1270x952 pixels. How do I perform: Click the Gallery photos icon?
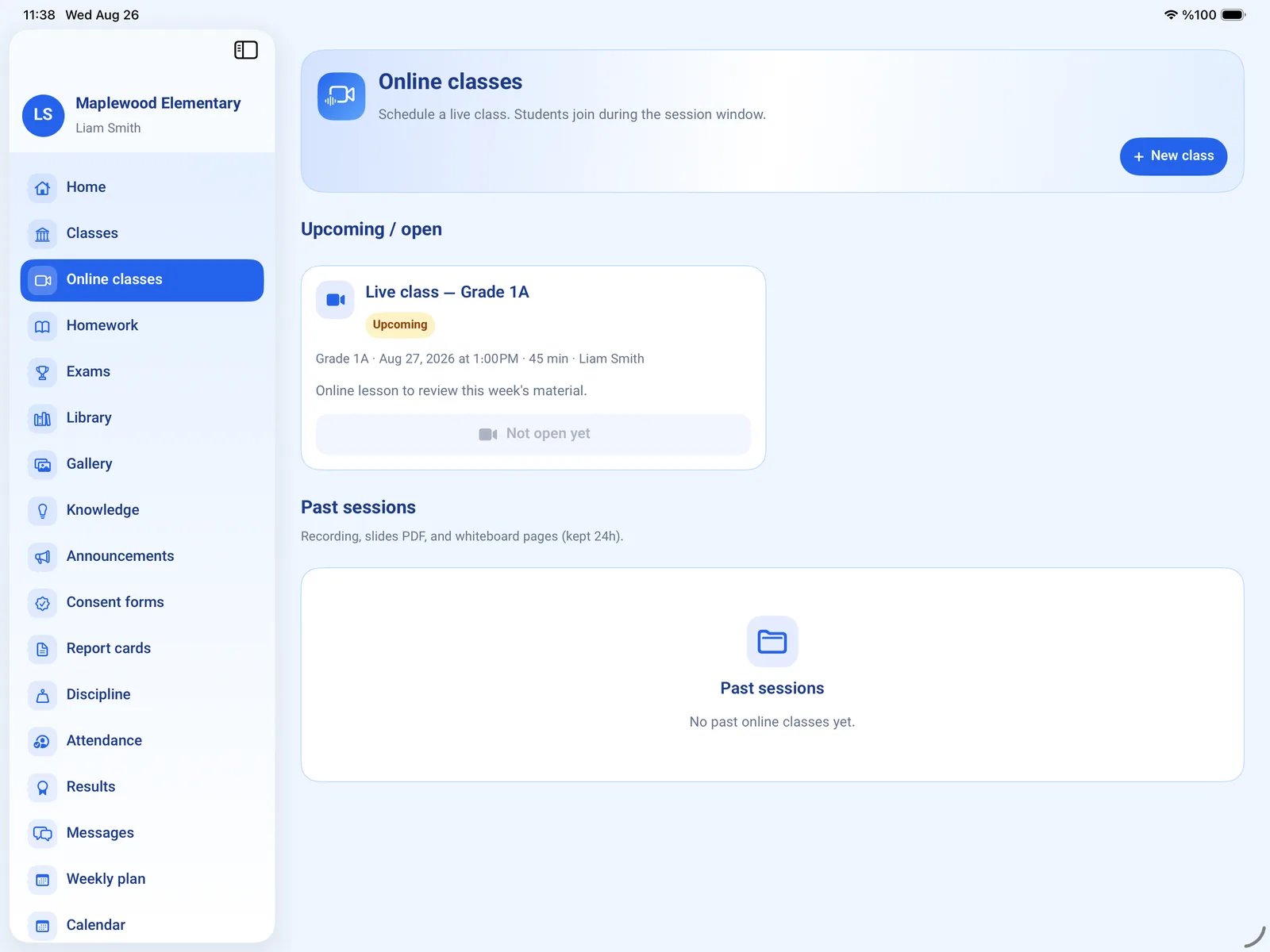pyautogui.click(x=43, y=464)
